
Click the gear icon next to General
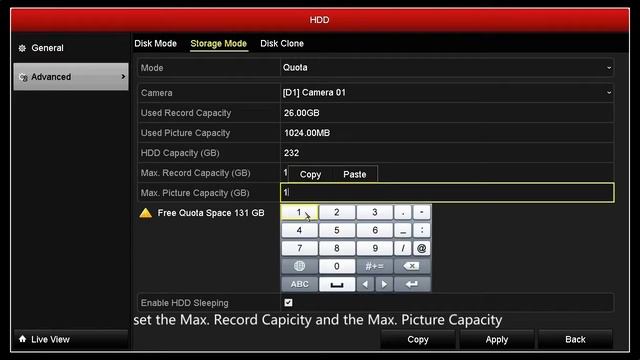tap(22, 48)
